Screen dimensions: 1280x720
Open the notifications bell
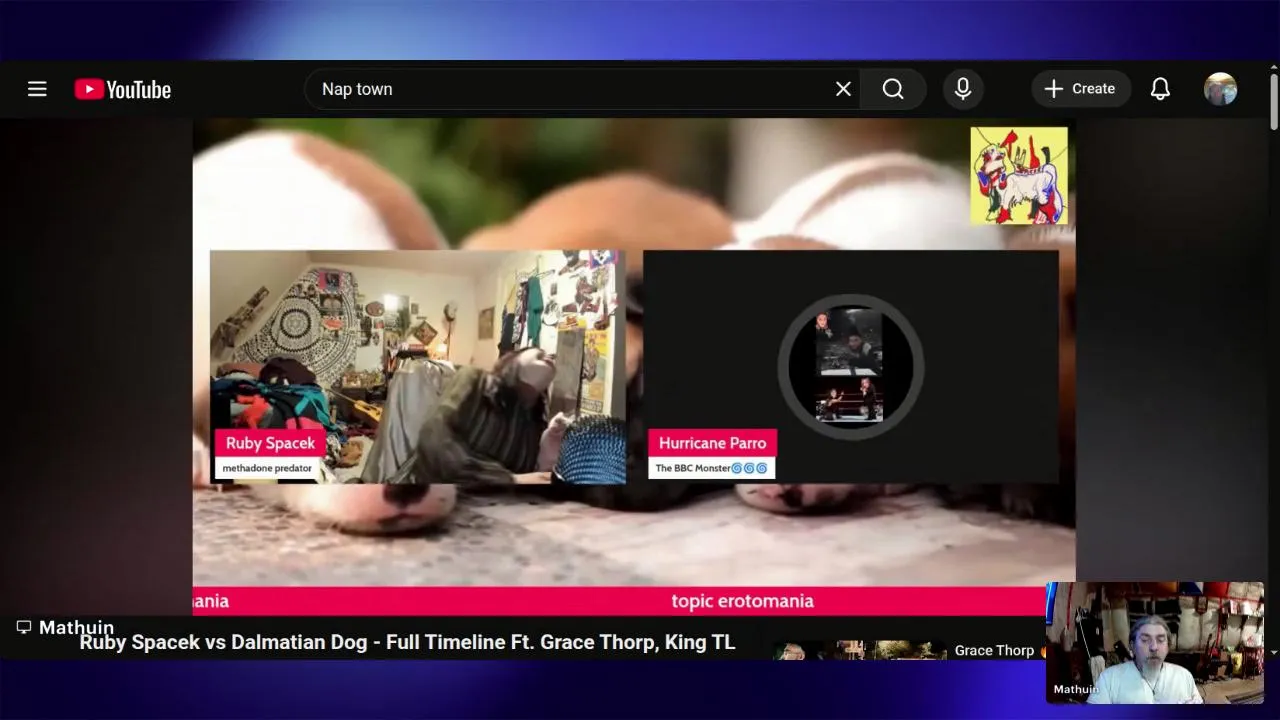pos(1160,89)
